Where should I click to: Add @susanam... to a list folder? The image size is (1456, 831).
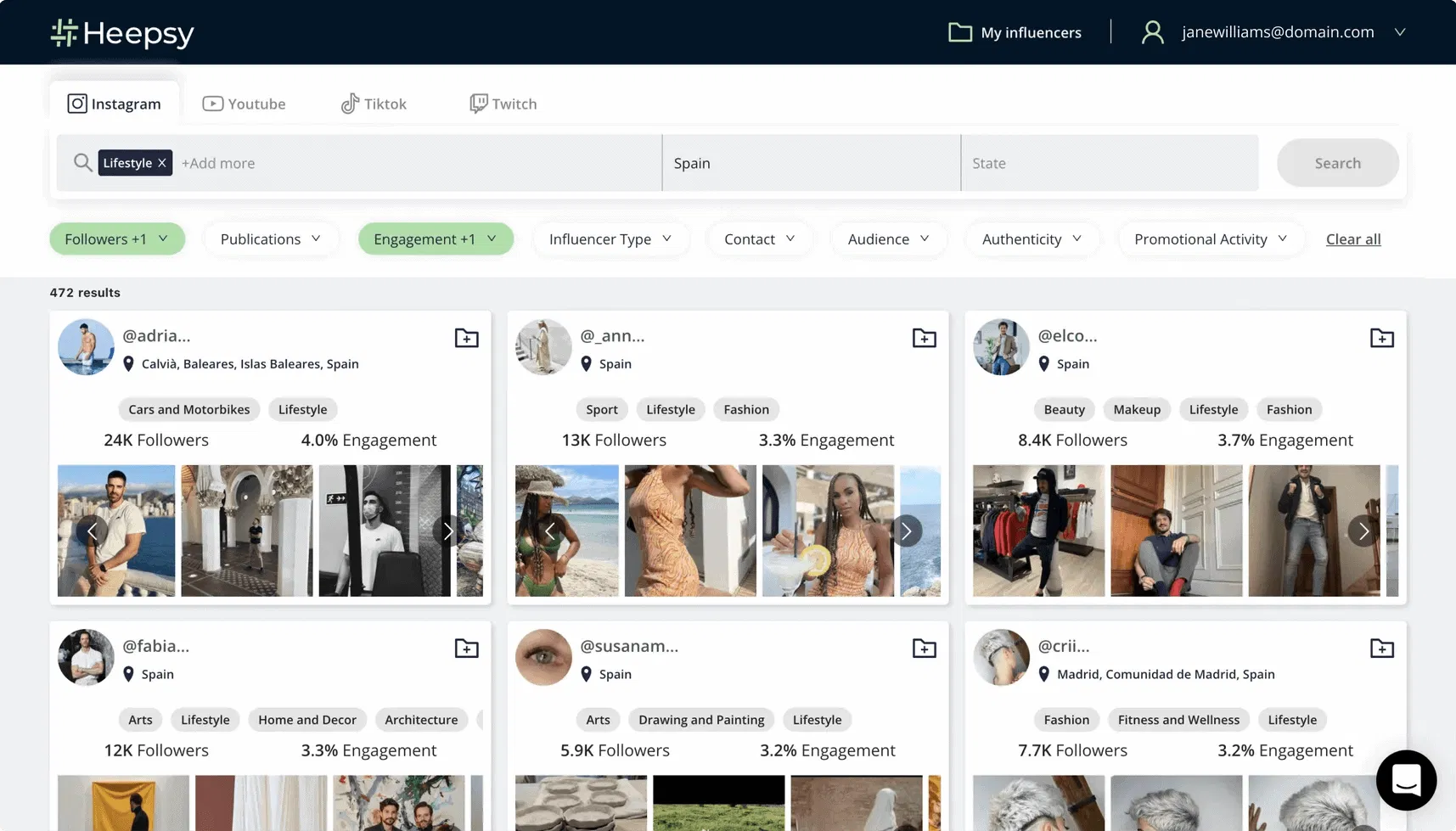924,649
